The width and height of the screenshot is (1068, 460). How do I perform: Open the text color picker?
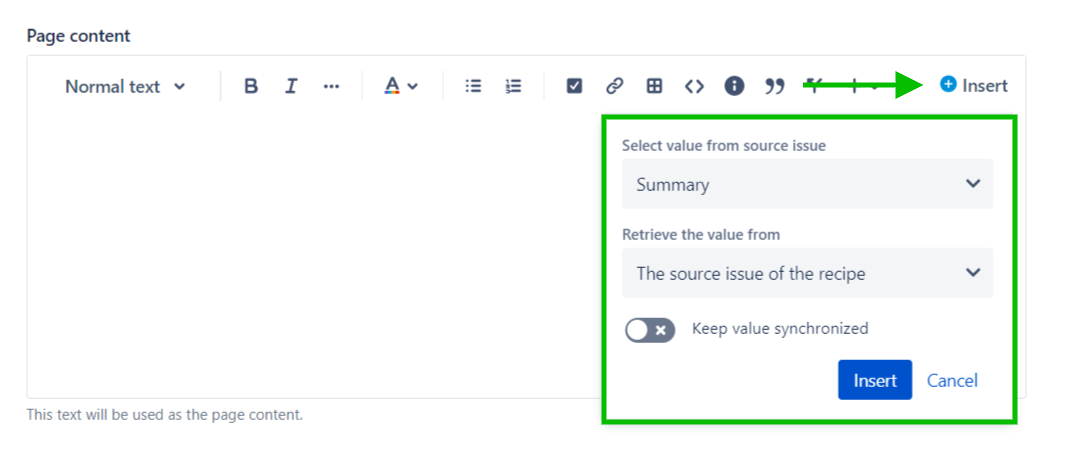pos(401,86)
